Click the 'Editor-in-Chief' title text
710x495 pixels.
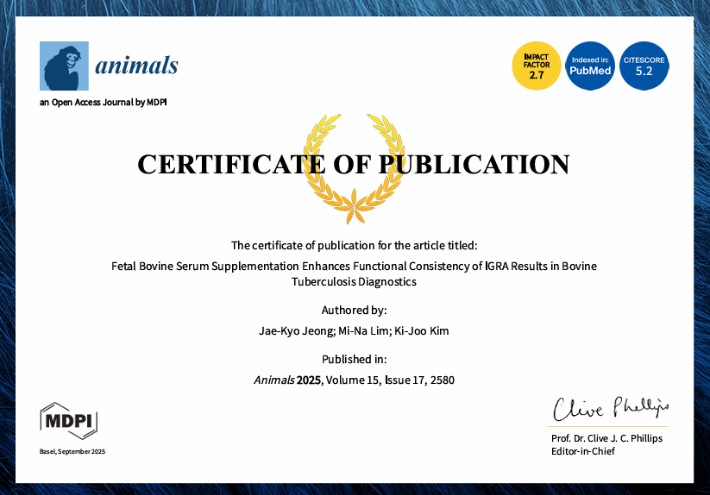(583, 452)
